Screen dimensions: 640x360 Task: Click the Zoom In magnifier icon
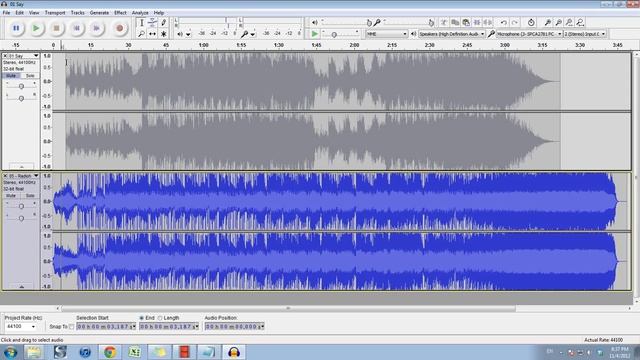click(x=548, y=22)
